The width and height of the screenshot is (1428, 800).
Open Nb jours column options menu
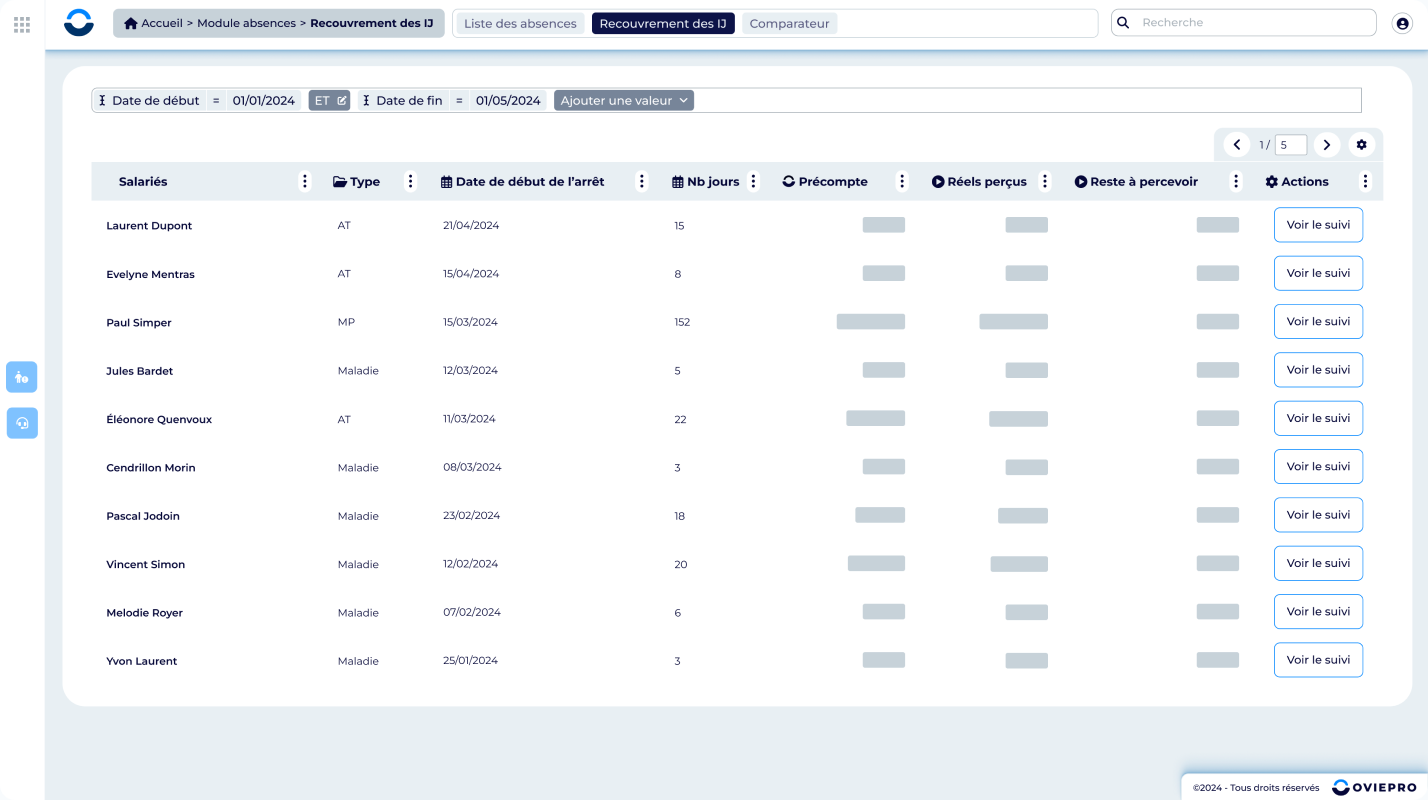click(754, 181)
